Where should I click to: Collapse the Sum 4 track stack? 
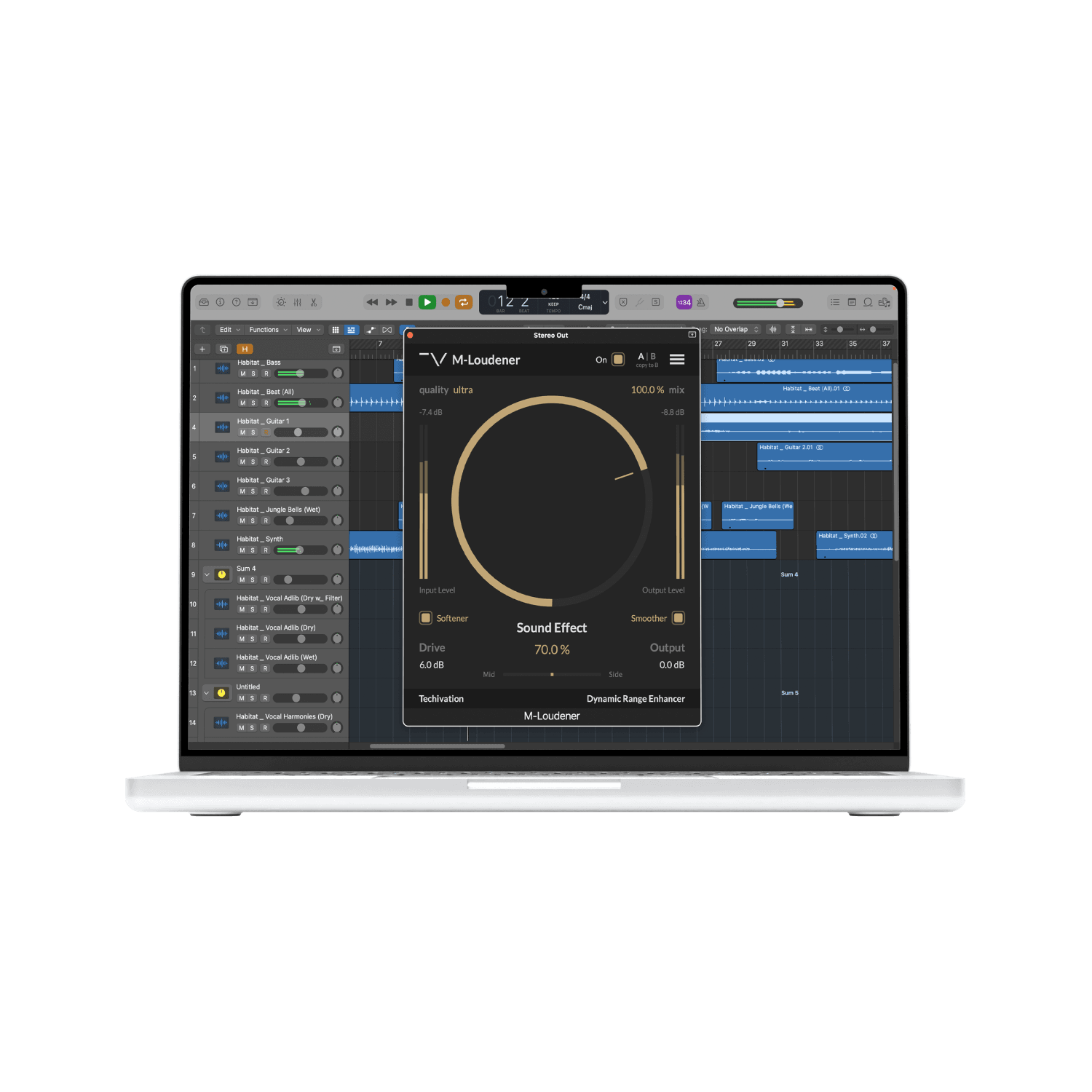click(207, 574)
